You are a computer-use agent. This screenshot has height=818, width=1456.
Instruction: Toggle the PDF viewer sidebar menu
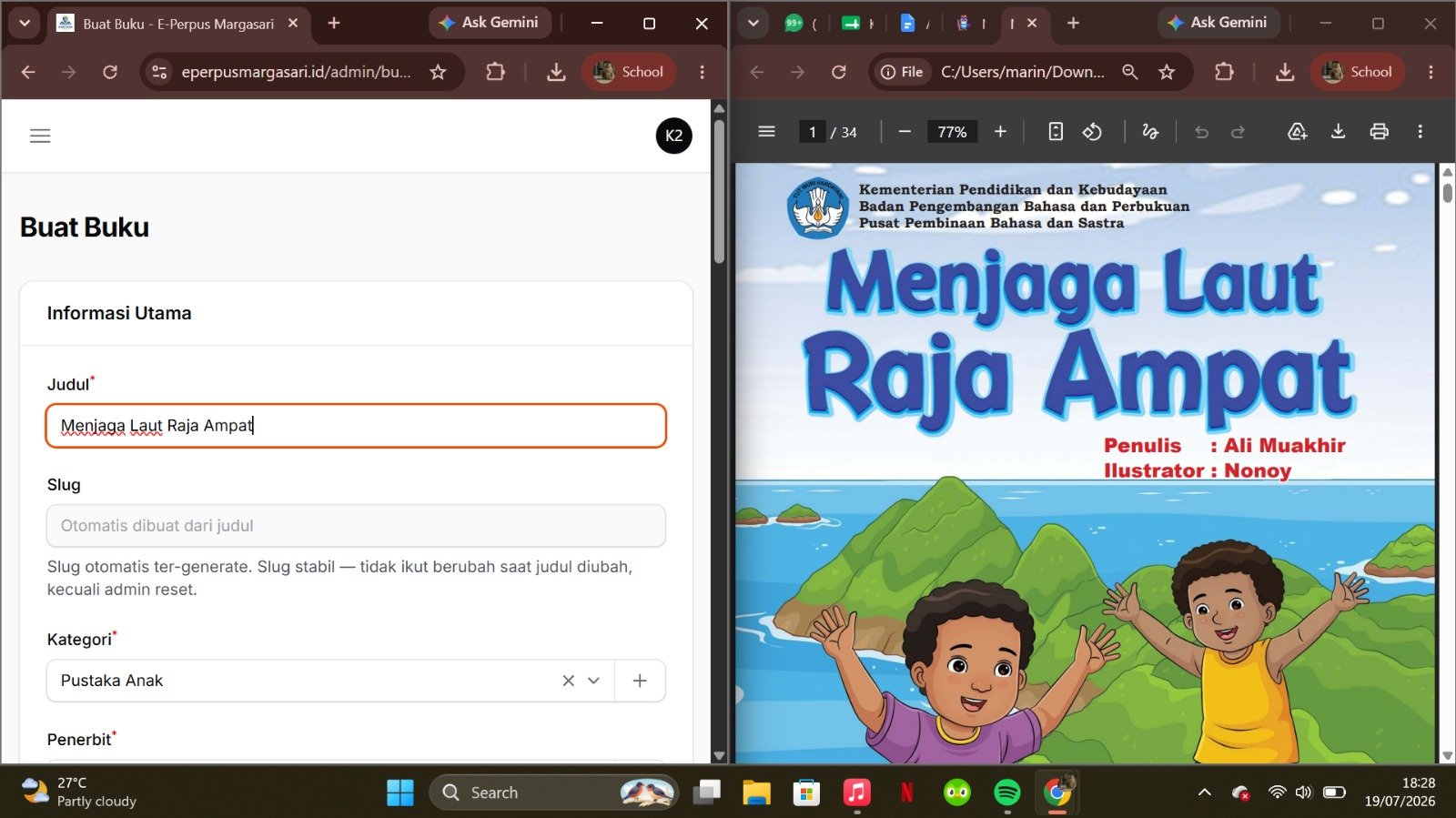point(766,132)
